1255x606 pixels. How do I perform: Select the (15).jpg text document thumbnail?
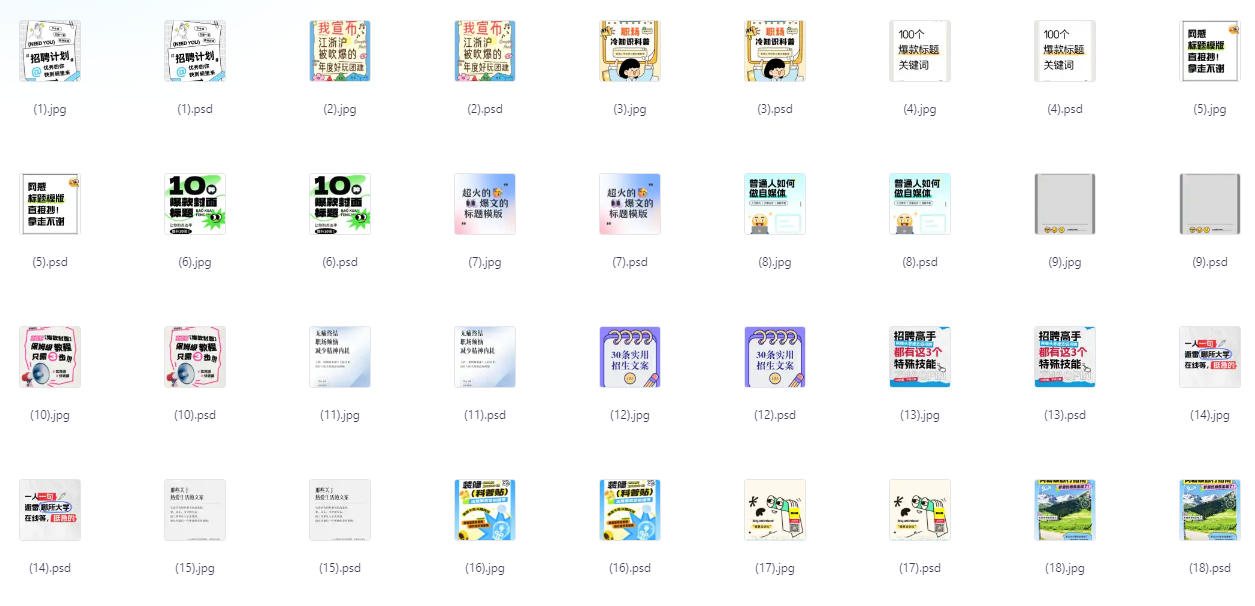(195, 510)
